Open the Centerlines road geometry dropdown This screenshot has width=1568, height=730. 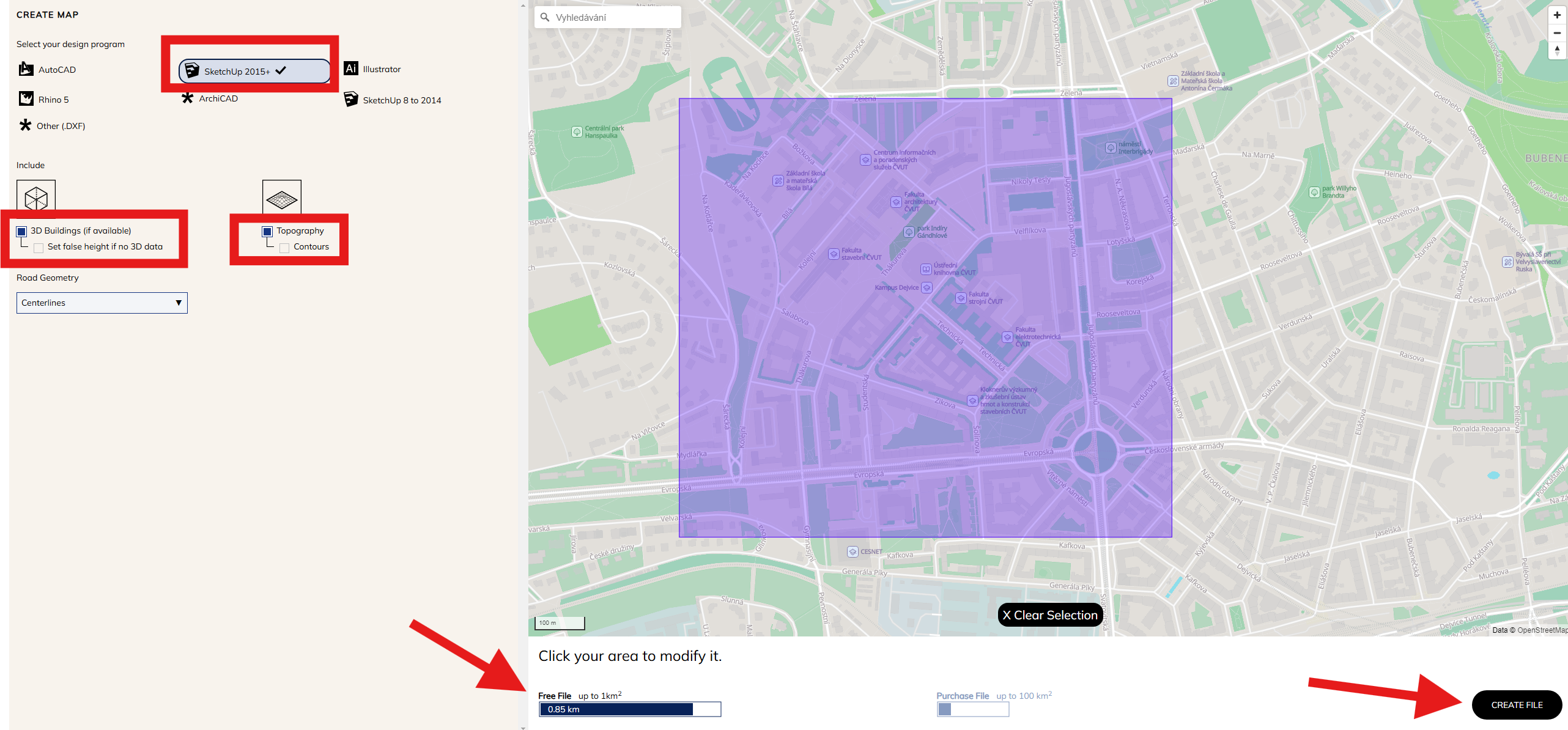pyautogui.click(x=102, y=303)
